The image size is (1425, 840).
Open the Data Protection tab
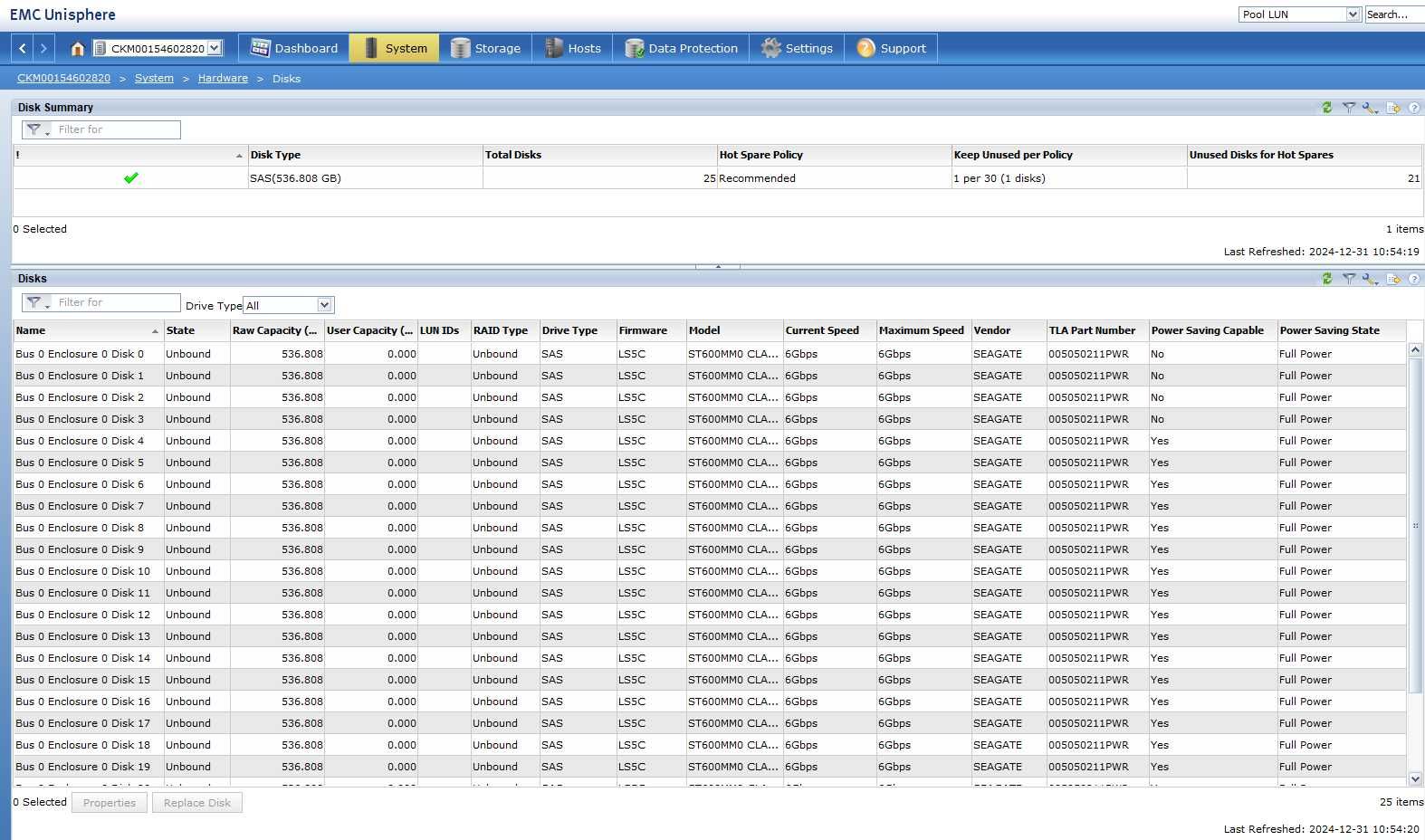pos(681,48)
